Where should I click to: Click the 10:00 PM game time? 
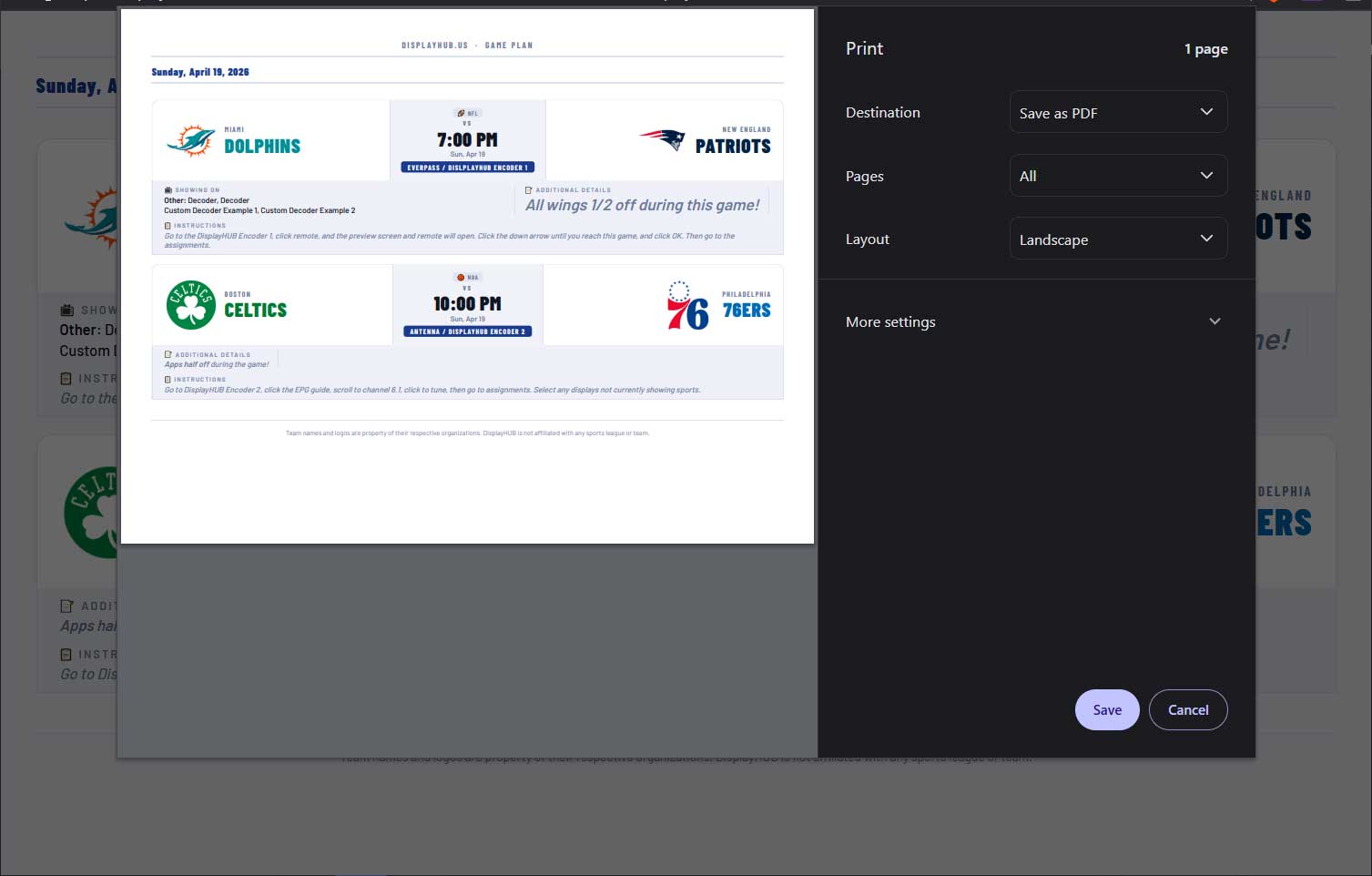pyautogui.click(x=467, y=303)
